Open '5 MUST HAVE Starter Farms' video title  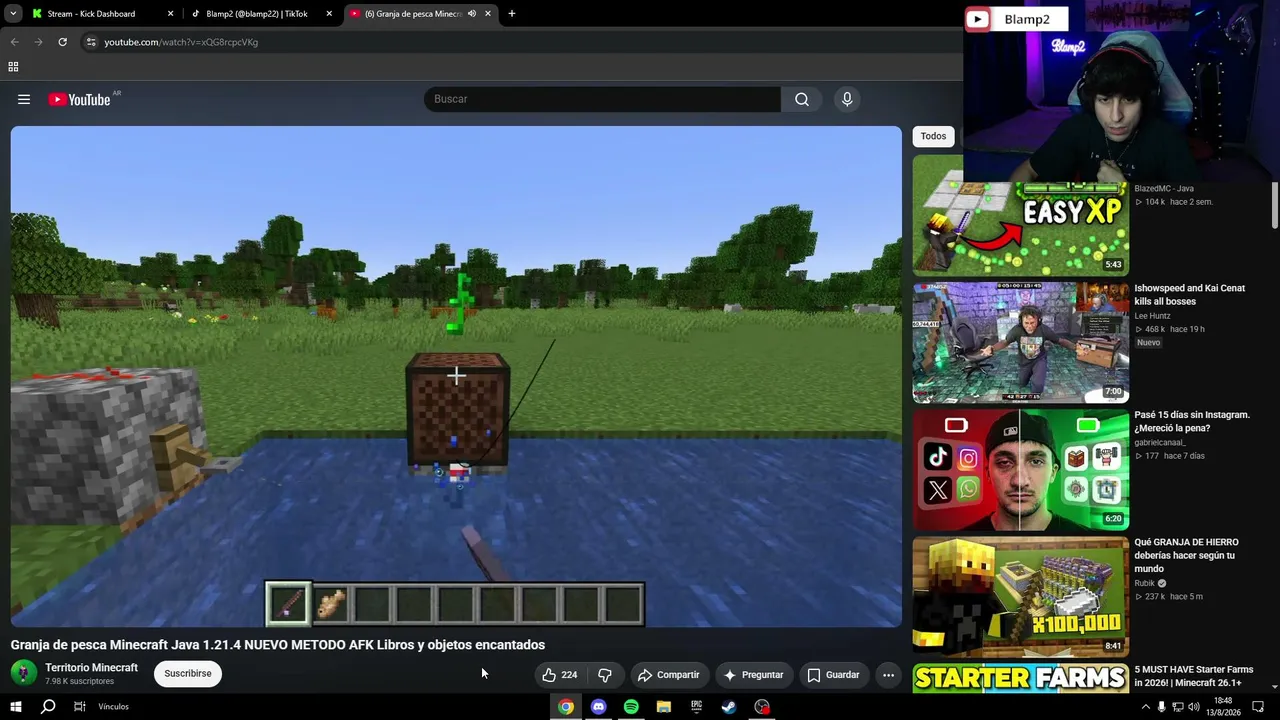[x=1194, y=676]
